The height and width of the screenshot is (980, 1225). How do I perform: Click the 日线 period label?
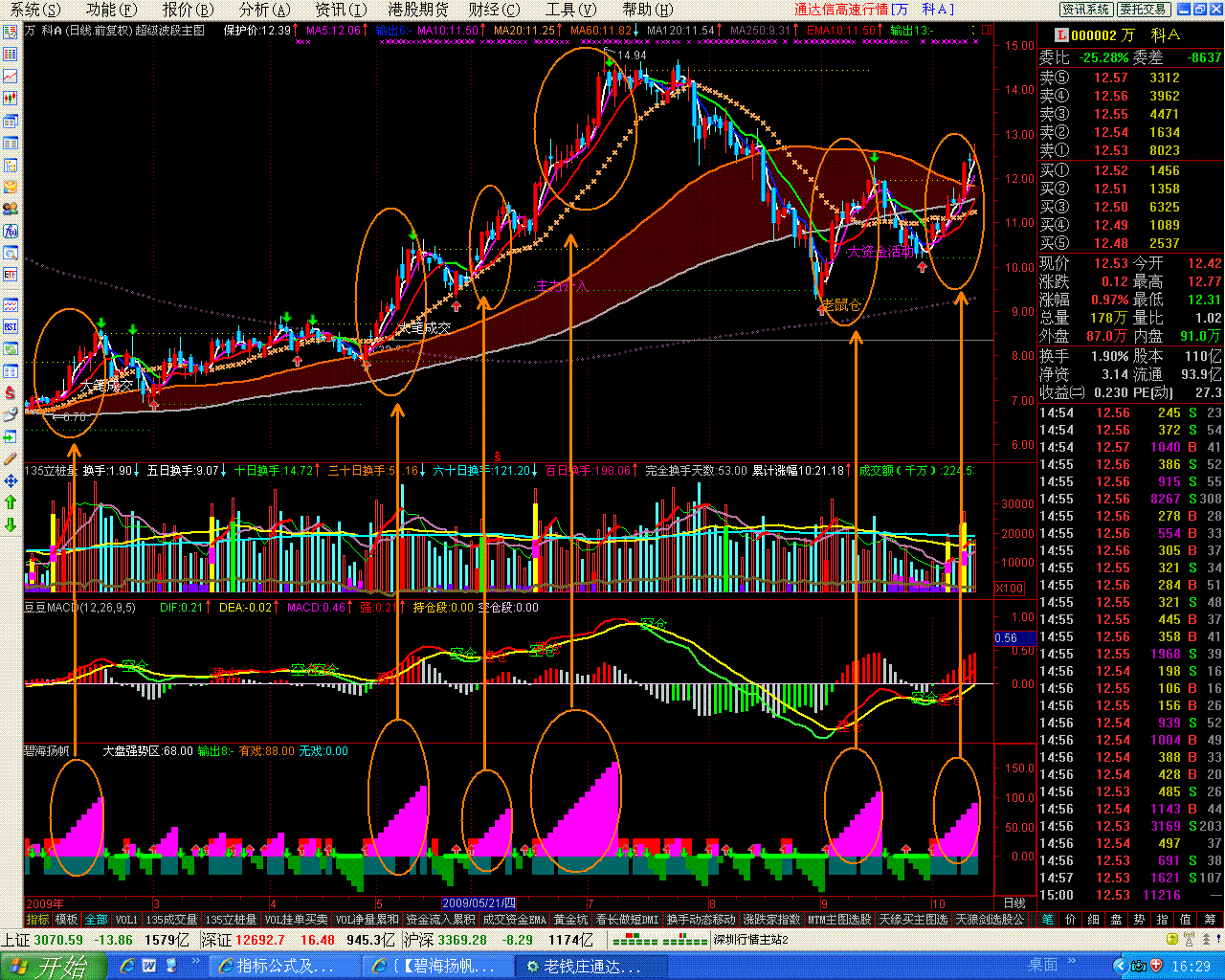(x=1014, y=903)
